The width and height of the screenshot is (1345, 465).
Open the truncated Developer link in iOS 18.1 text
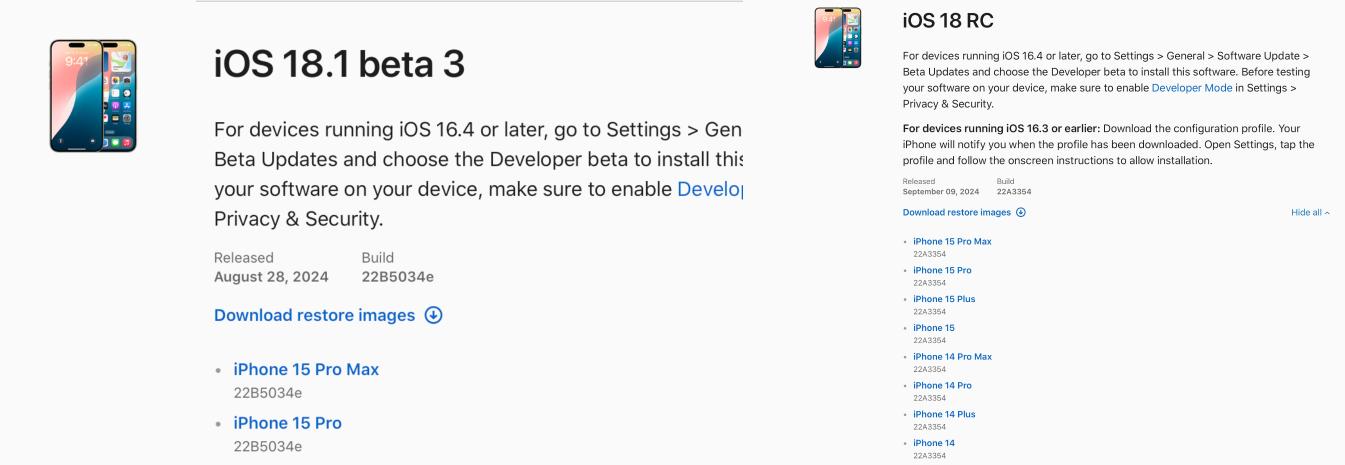pos(709,189)
